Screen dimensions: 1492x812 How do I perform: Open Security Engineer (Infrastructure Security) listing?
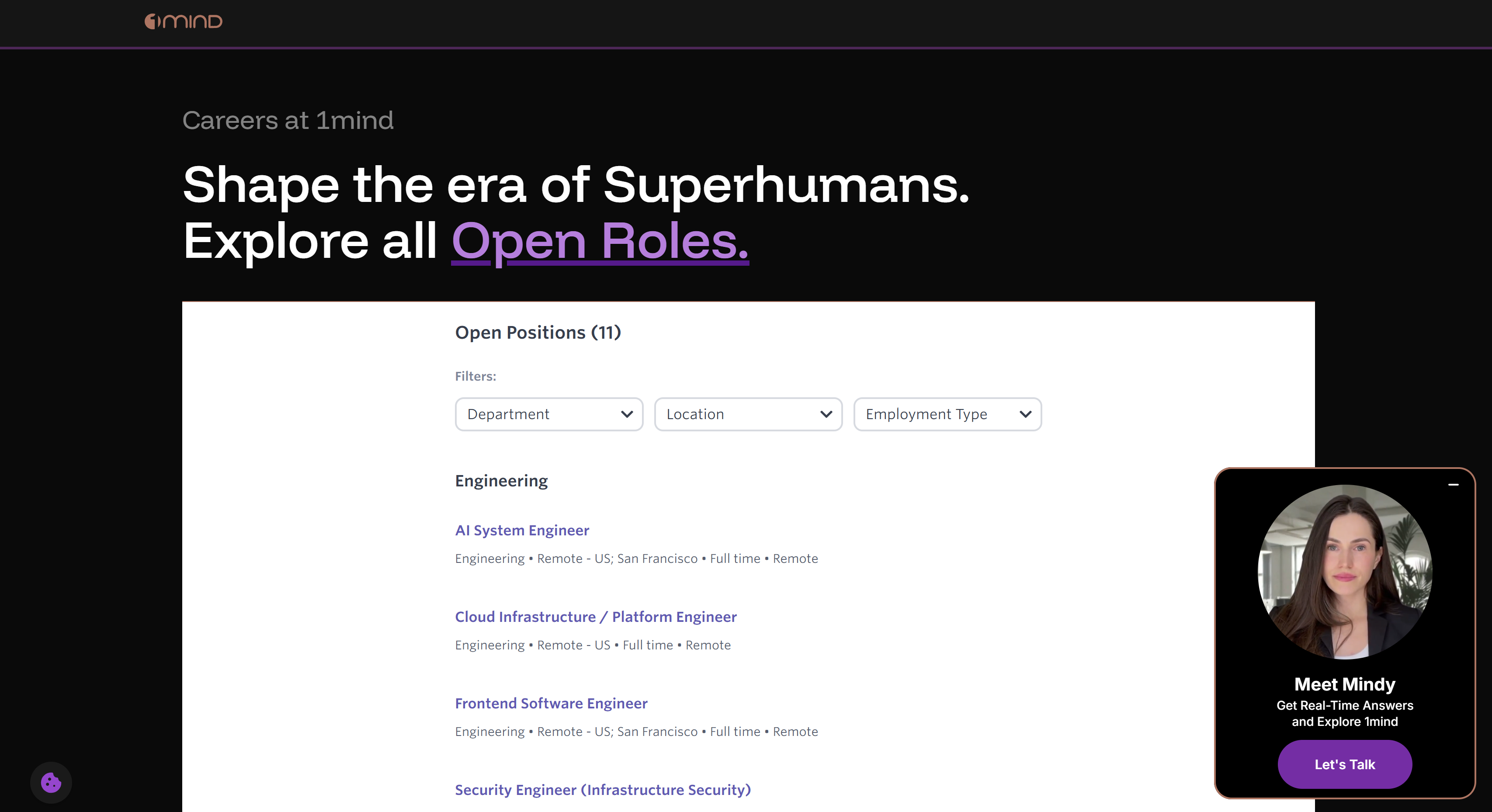[602, 790]
